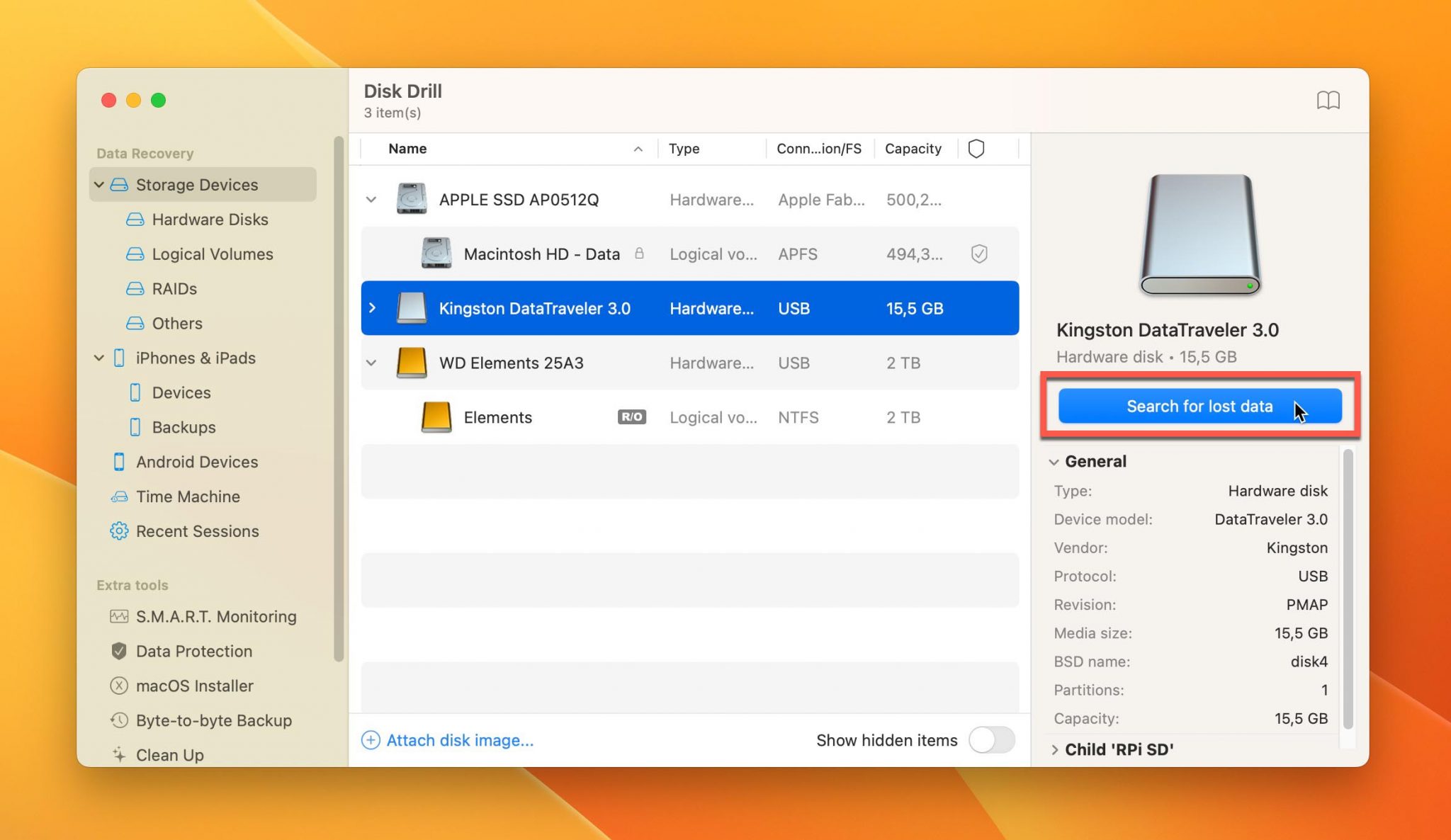Collapse the APPLE SSD AP0512Q disk row

[x=371, y=199]
